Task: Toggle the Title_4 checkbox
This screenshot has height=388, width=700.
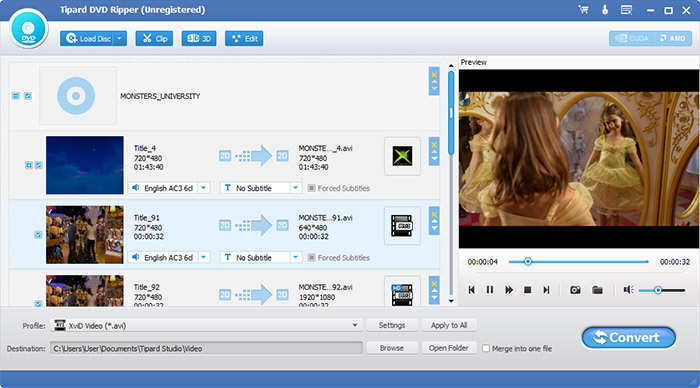Action: click(x=38, y=165)
